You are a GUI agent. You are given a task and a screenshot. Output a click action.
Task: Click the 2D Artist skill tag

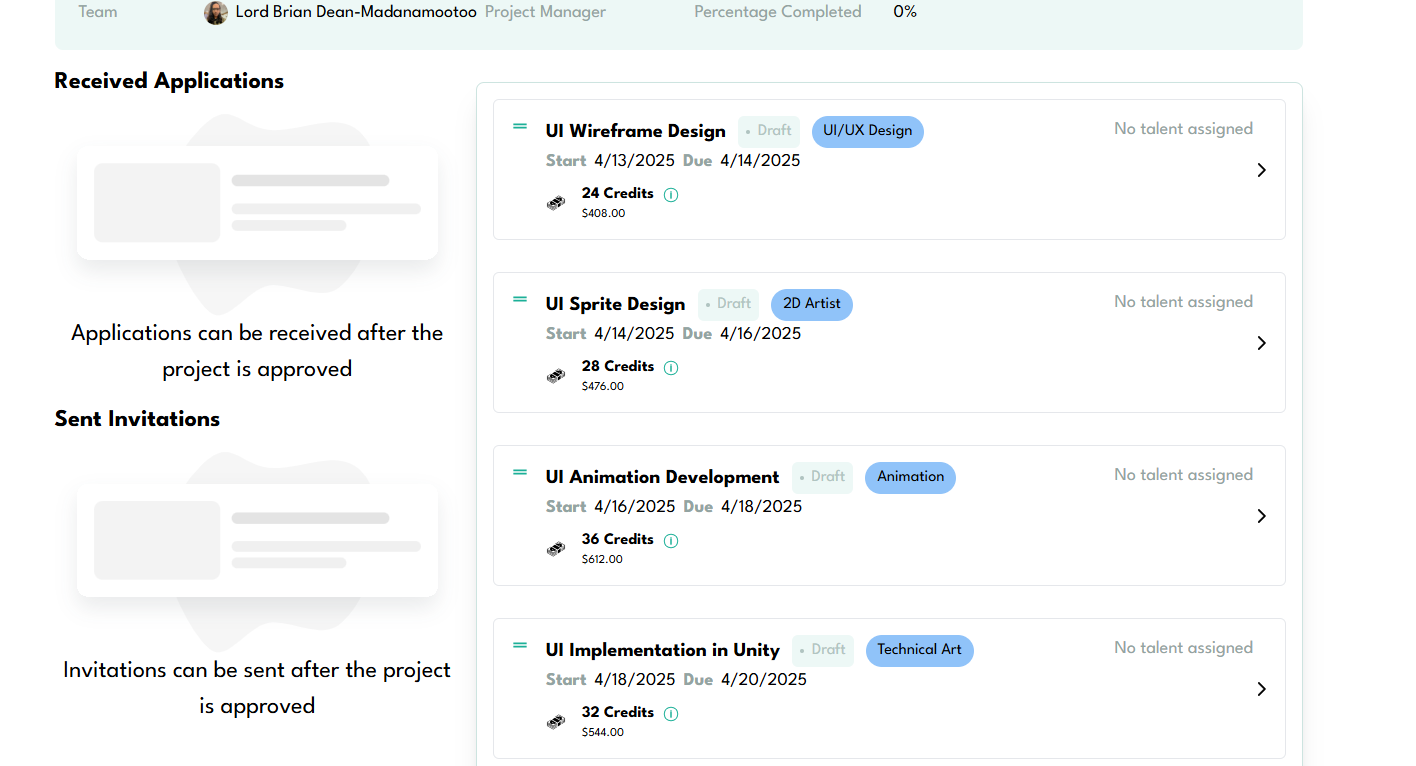[x=812, y=304]
